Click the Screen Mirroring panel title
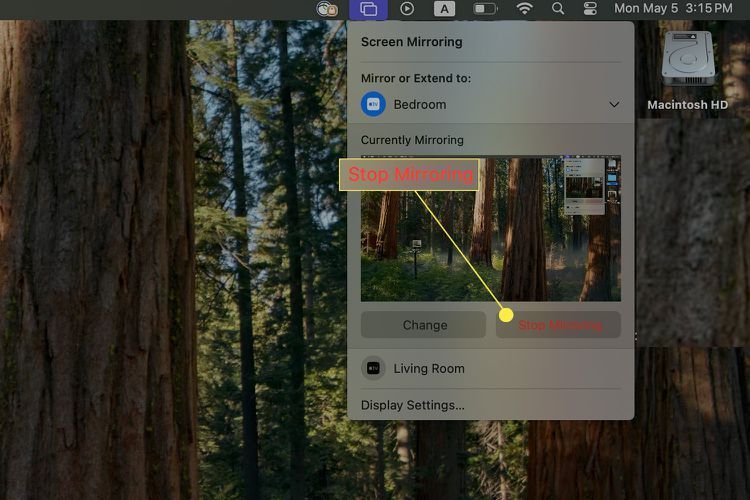 coord(411,42)
